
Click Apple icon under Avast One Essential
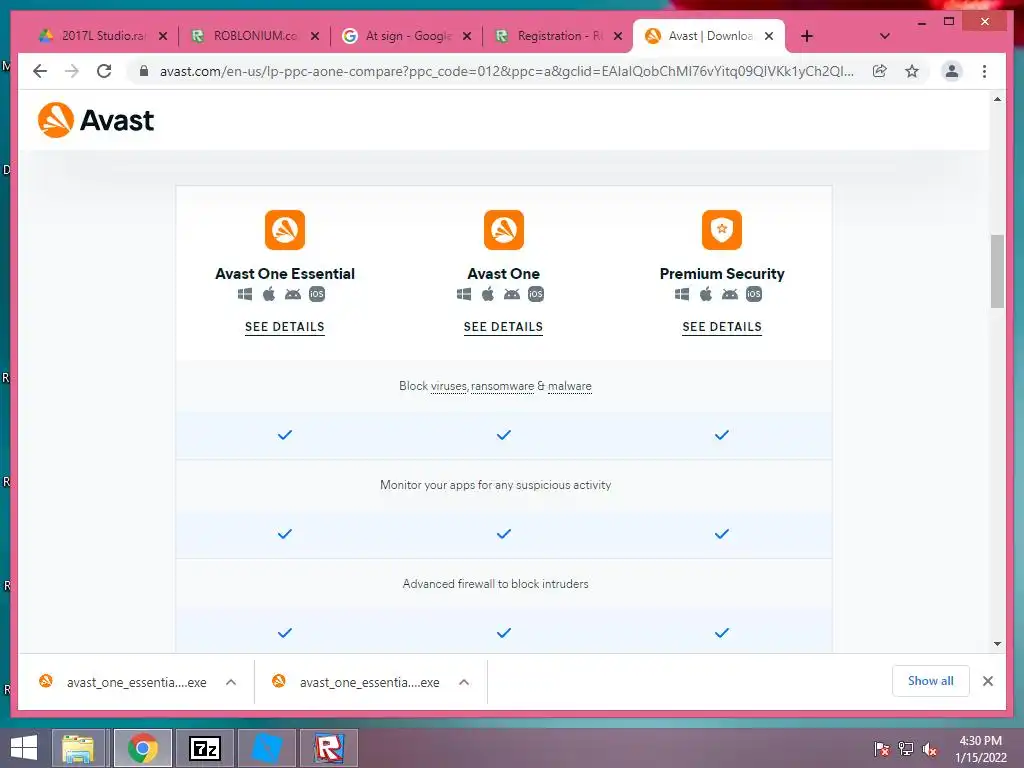click(269, 294)
